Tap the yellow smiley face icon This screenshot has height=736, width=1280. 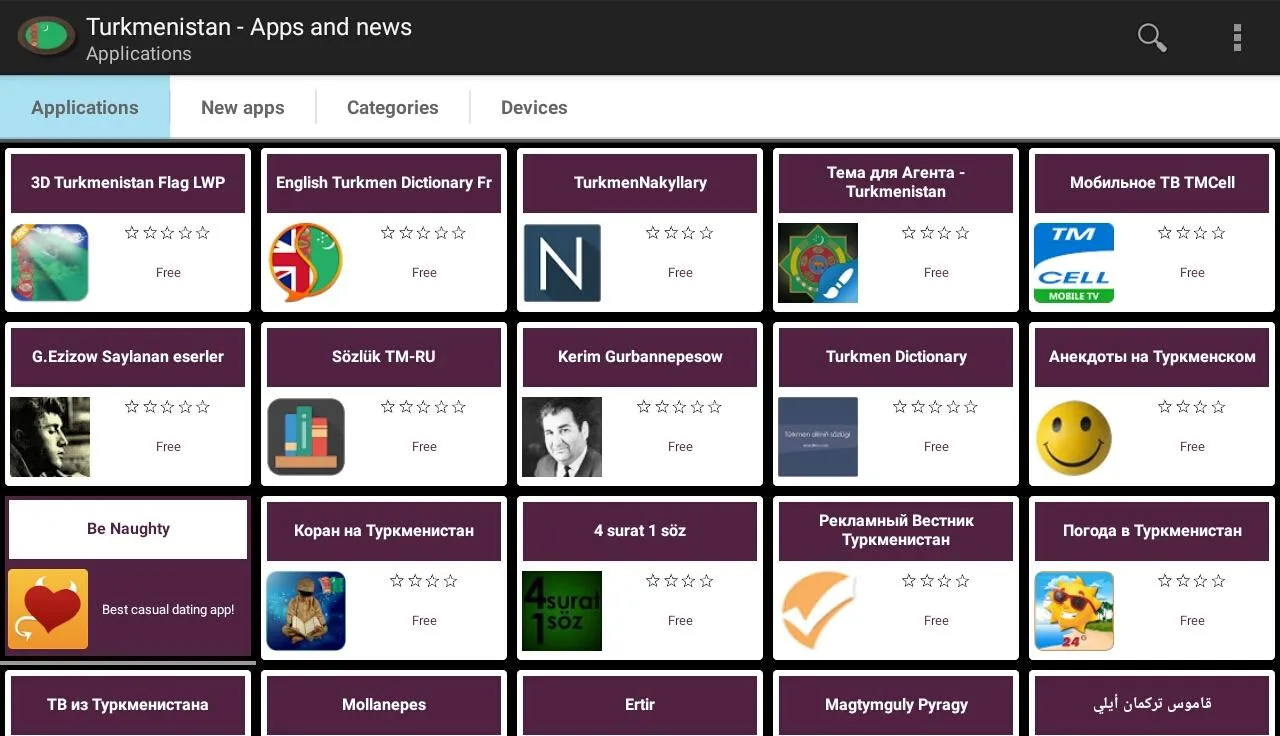(x=1074, y=437)
